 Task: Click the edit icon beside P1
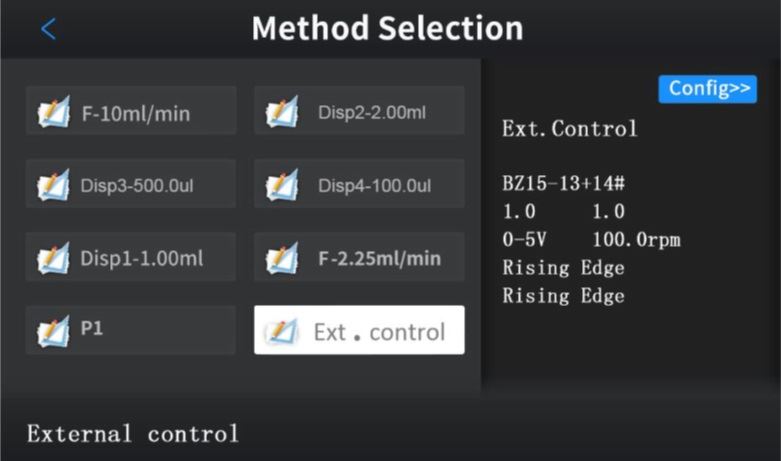click(x=54, y=331)
